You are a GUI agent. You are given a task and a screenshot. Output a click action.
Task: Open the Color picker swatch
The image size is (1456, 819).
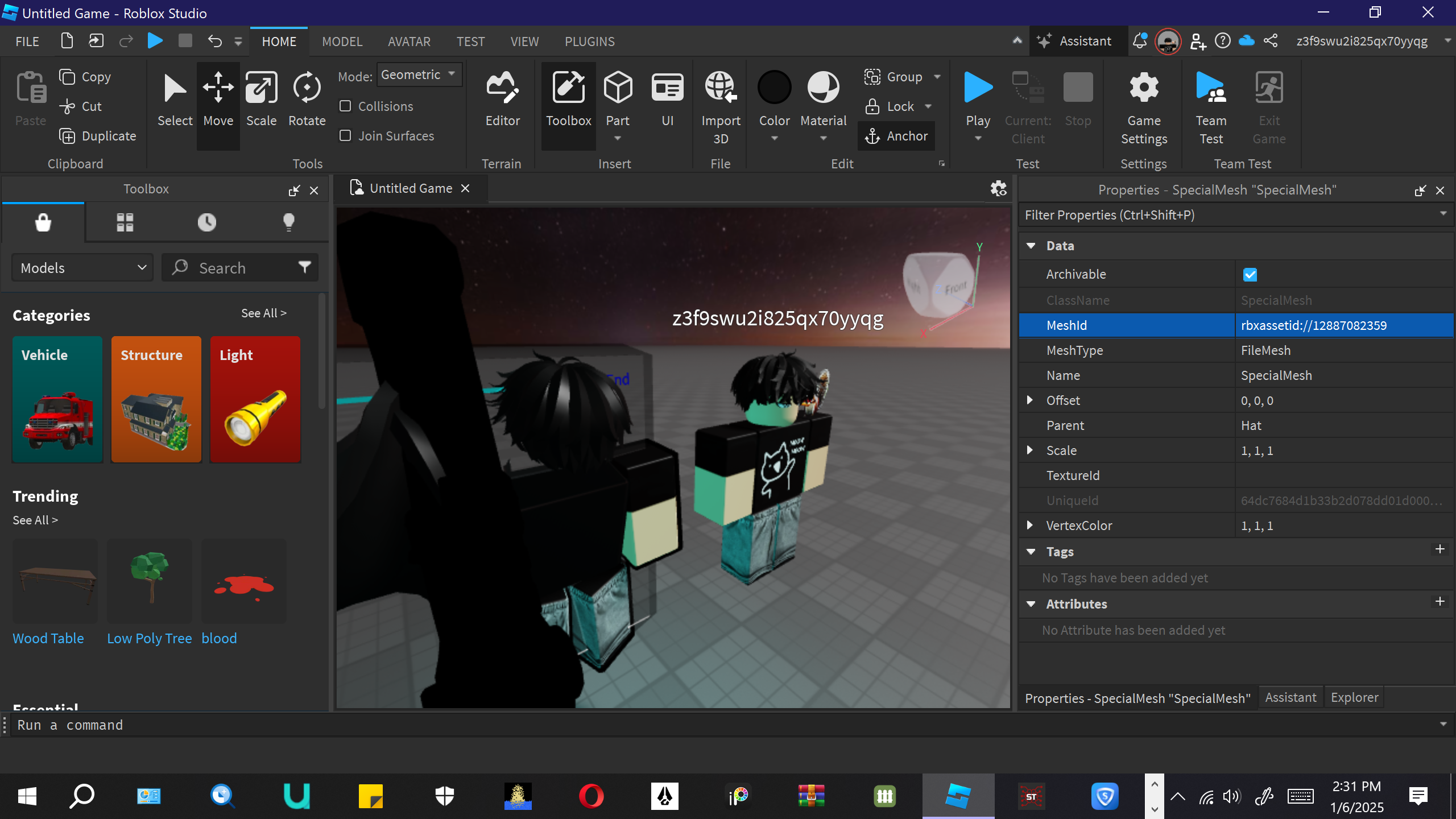774,88
